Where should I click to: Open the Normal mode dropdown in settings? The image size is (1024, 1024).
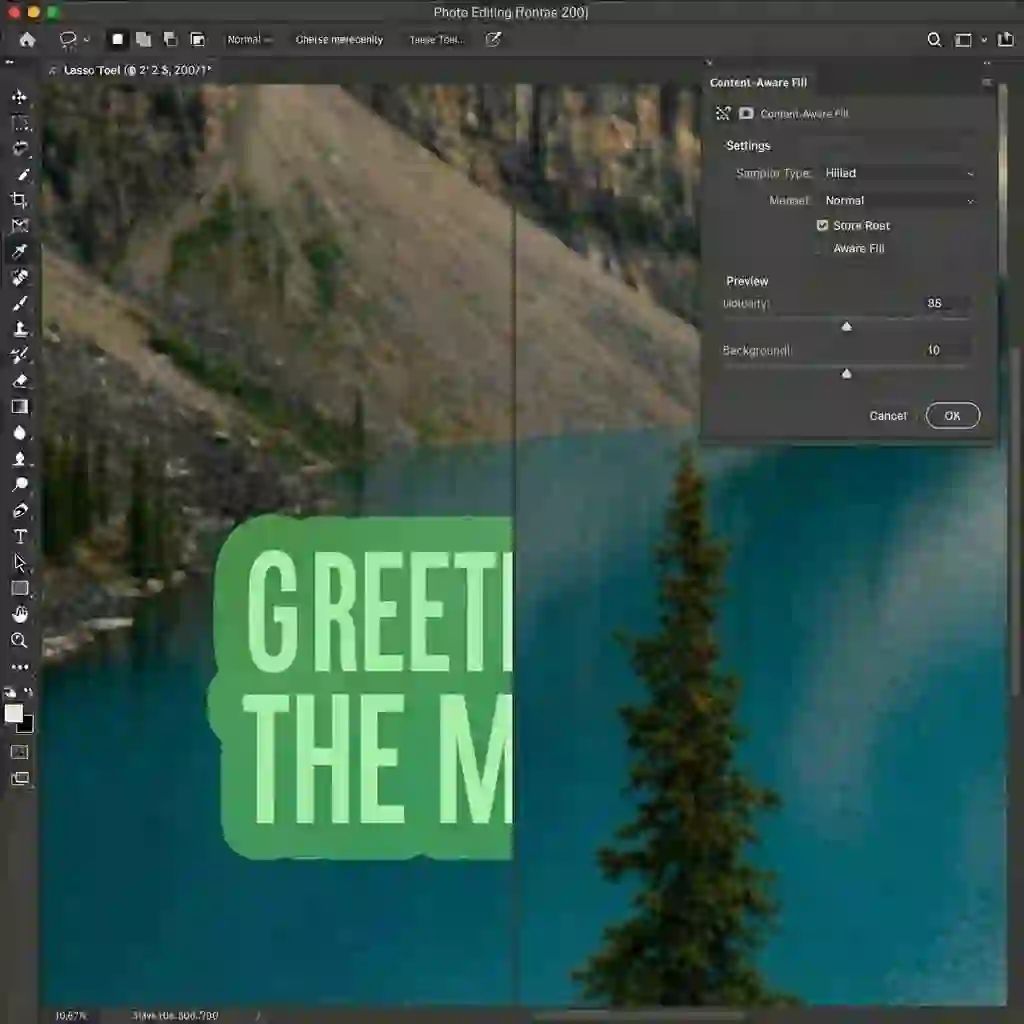(x=897, y=200)
